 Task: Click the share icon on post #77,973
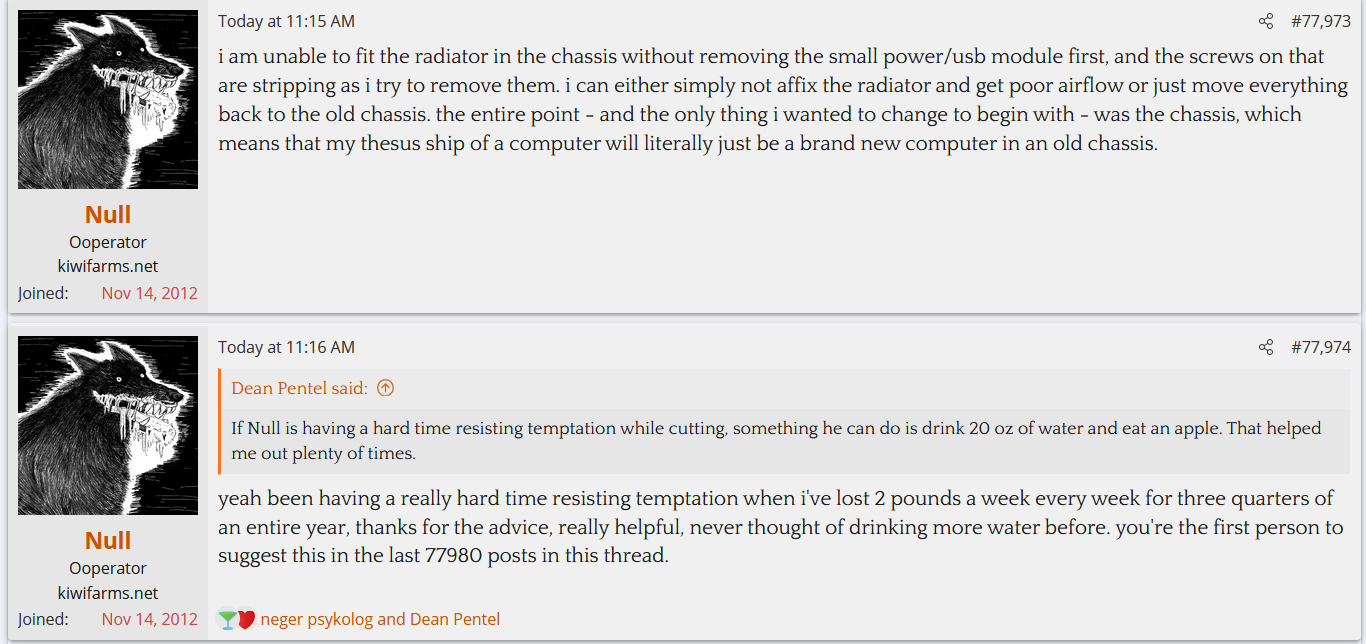(x=1266, y=21)
